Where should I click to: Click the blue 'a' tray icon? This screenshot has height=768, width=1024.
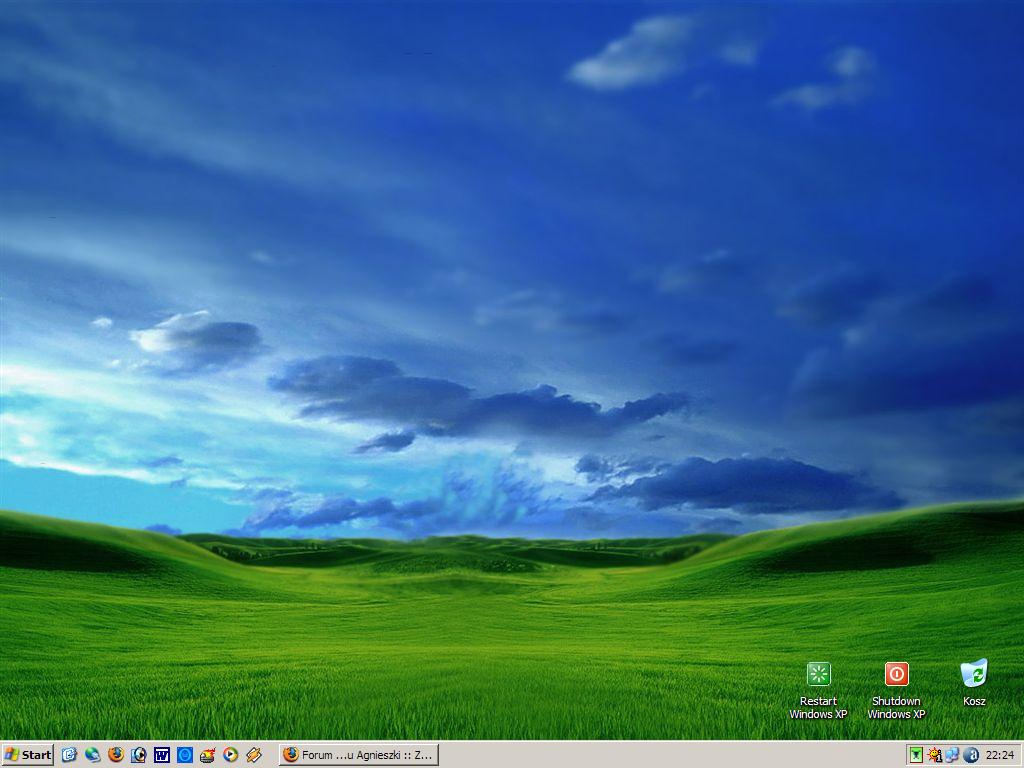coord(970,755)
